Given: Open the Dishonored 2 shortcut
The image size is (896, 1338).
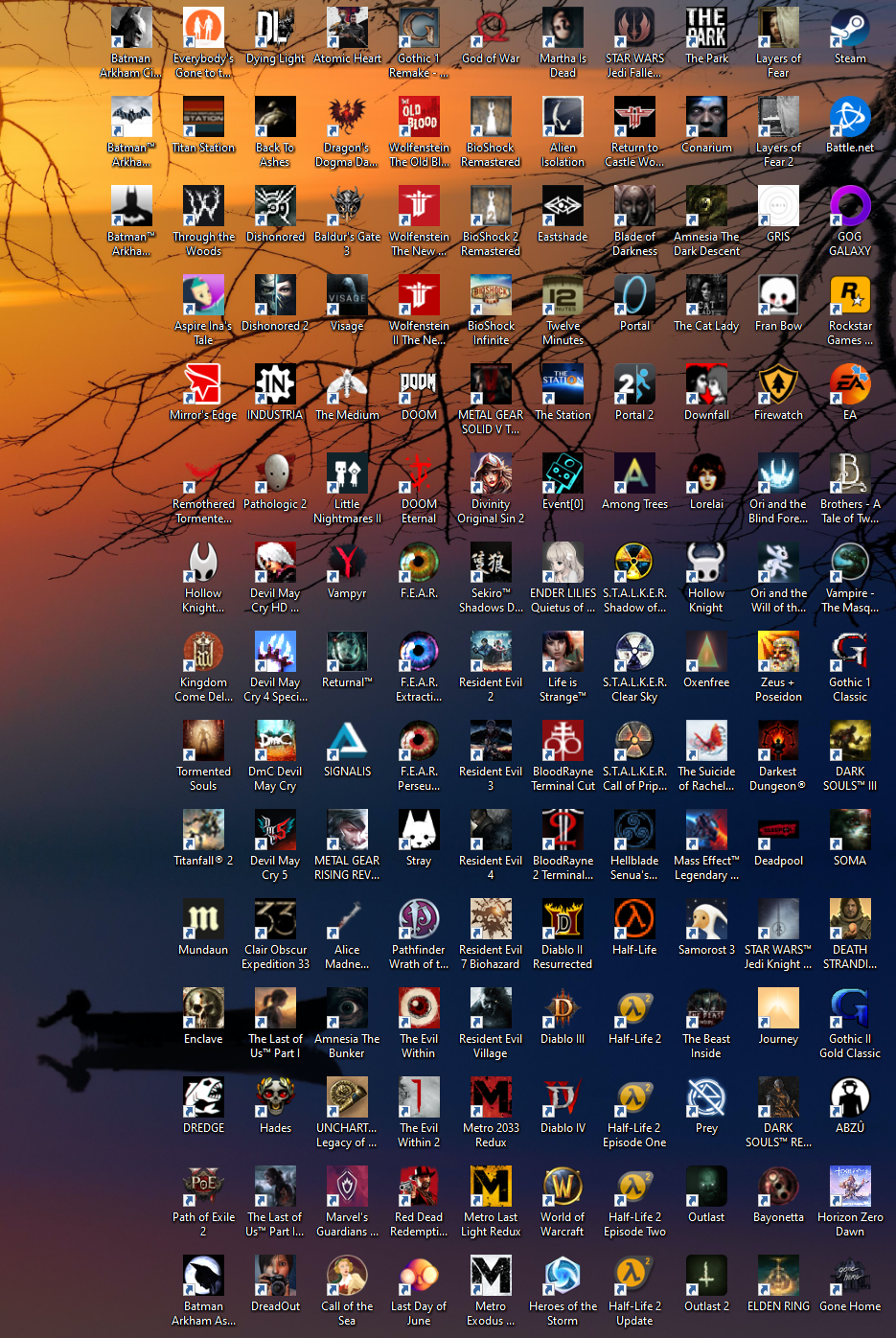Looking at the screenshot, I should (275, 295).
